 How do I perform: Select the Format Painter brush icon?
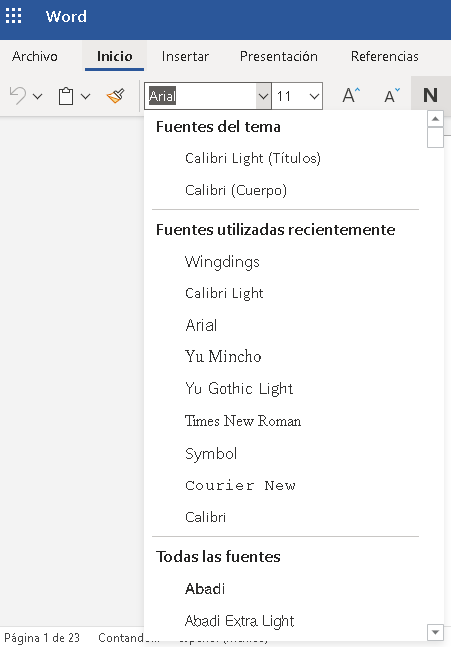pyautogui.click(x=115, y=96)
